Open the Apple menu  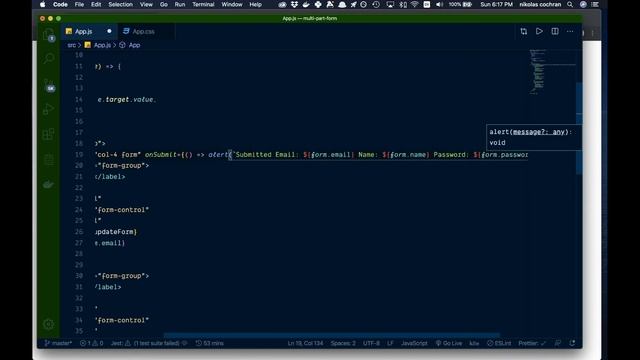[x=42, y=4]
